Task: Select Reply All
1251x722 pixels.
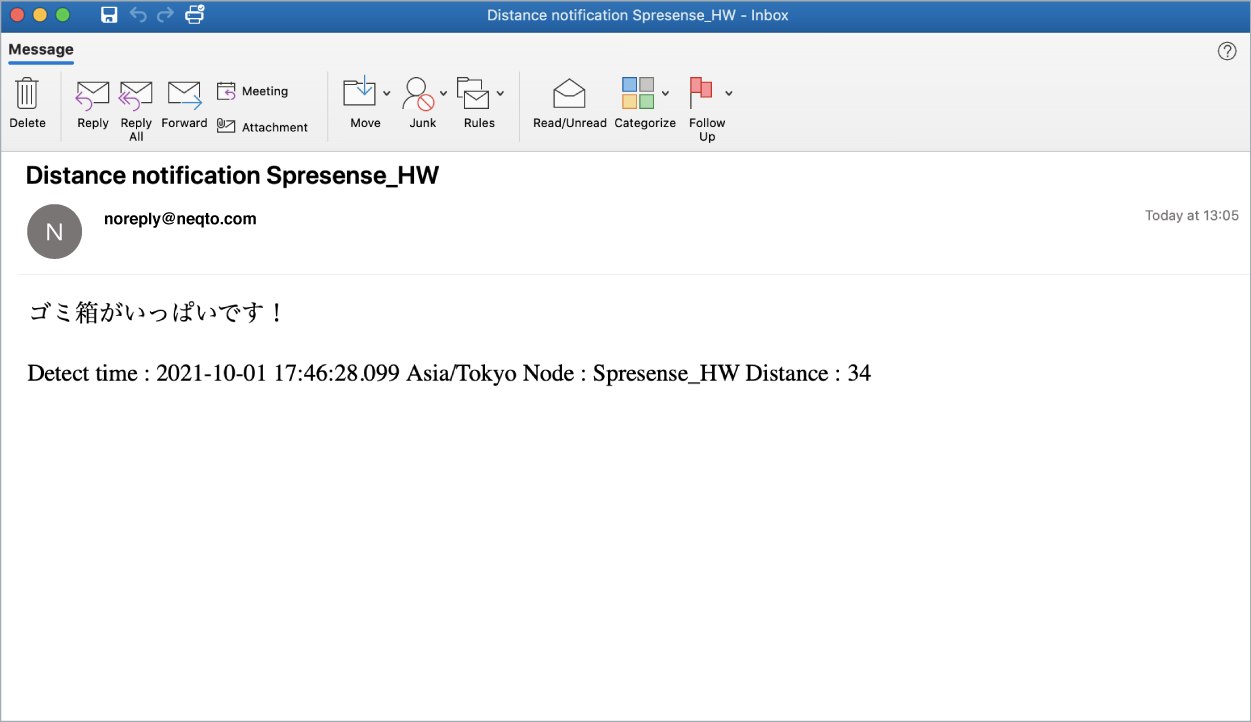Action: (x=135, y=103)
